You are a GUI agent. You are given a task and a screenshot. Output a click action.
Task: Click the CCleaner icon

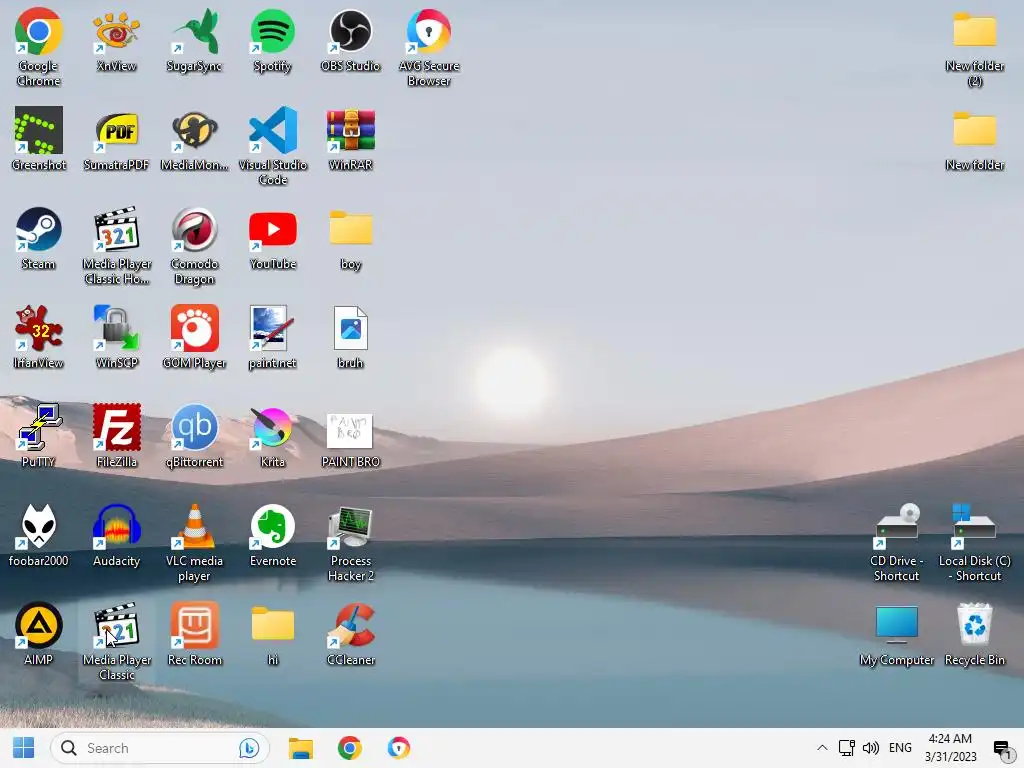351,625
